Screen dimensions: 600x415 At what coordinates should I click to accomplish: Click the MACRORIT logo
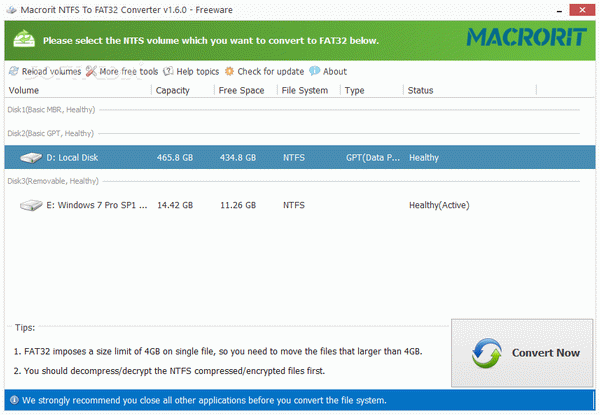(527, 37)
